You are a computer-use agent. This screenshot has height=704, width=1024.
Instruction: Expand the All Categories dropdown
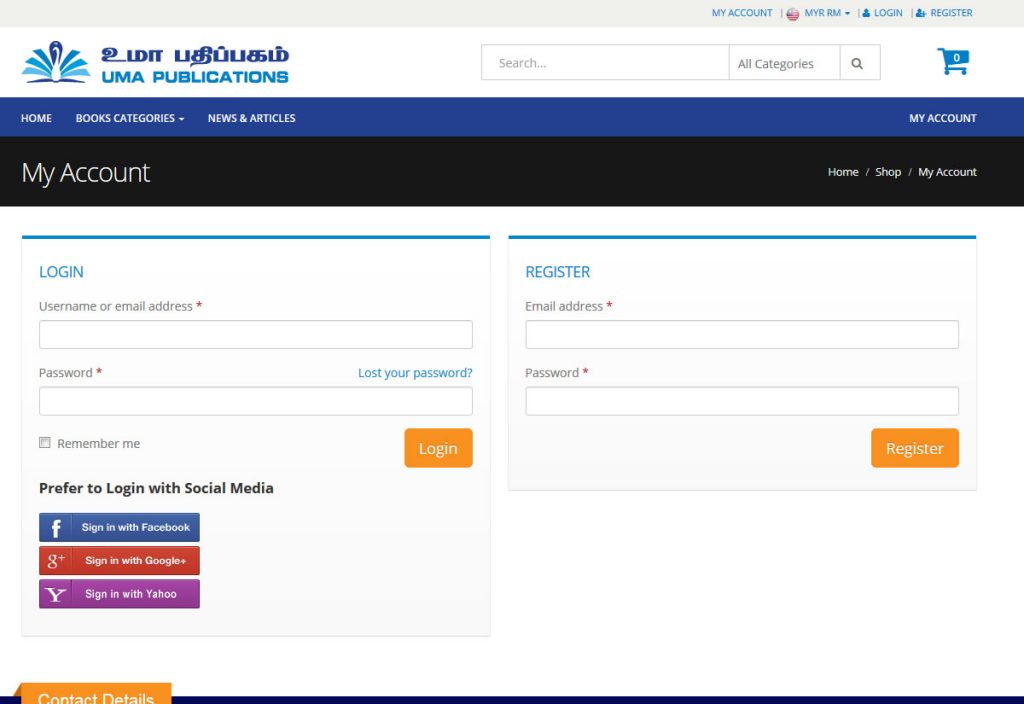[x=783, y=63]
